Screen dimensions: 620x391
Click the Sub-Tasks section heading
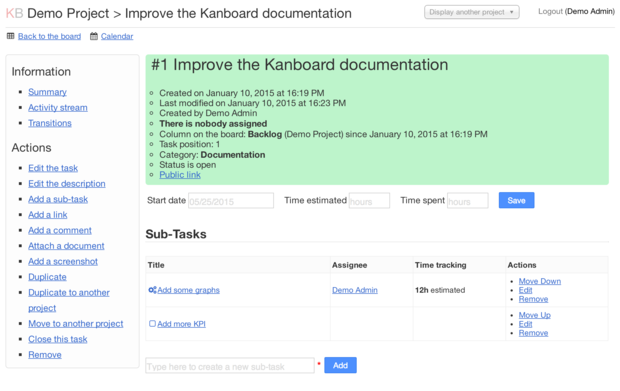176,234
